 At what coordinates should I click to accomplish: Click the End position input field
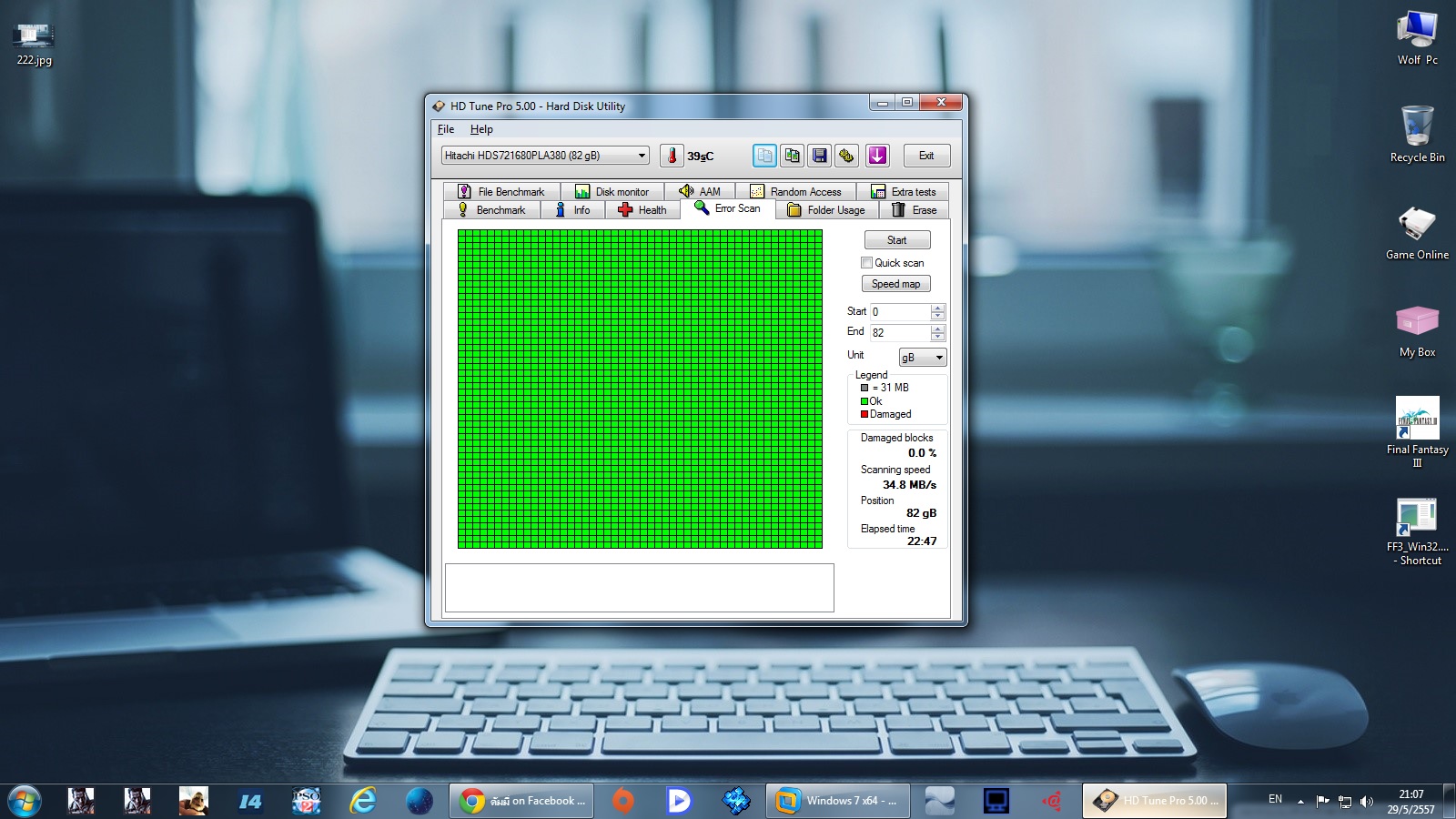(900, 333)
